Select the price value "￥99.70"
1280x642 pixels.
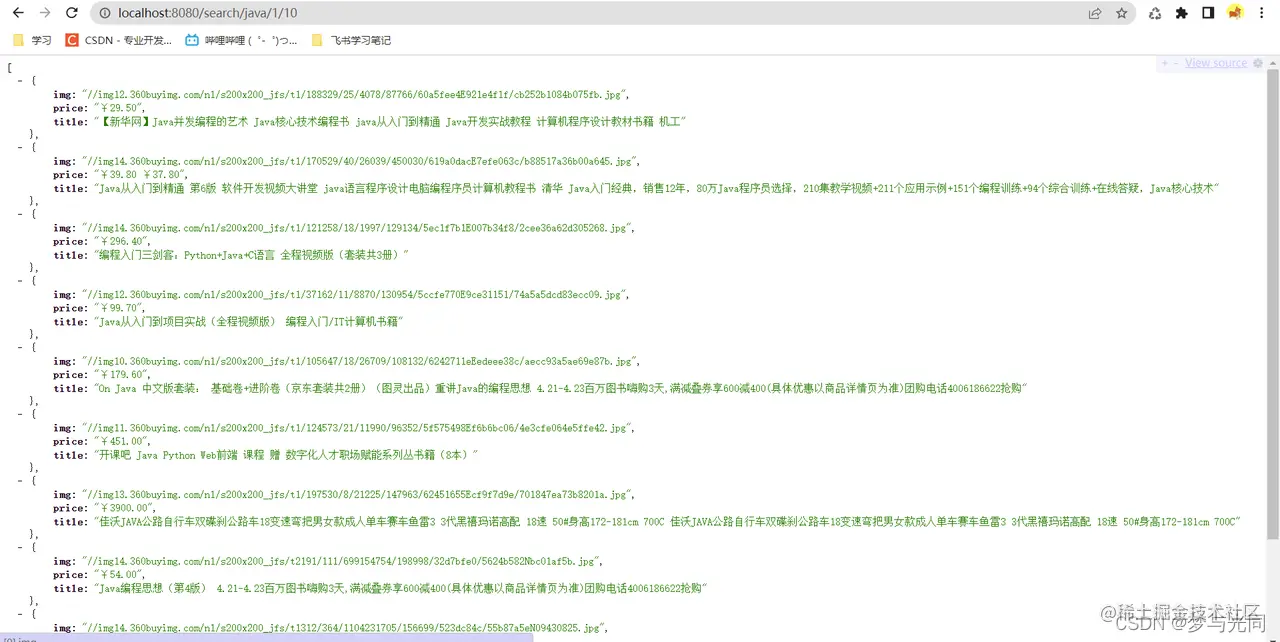[118, 308]
